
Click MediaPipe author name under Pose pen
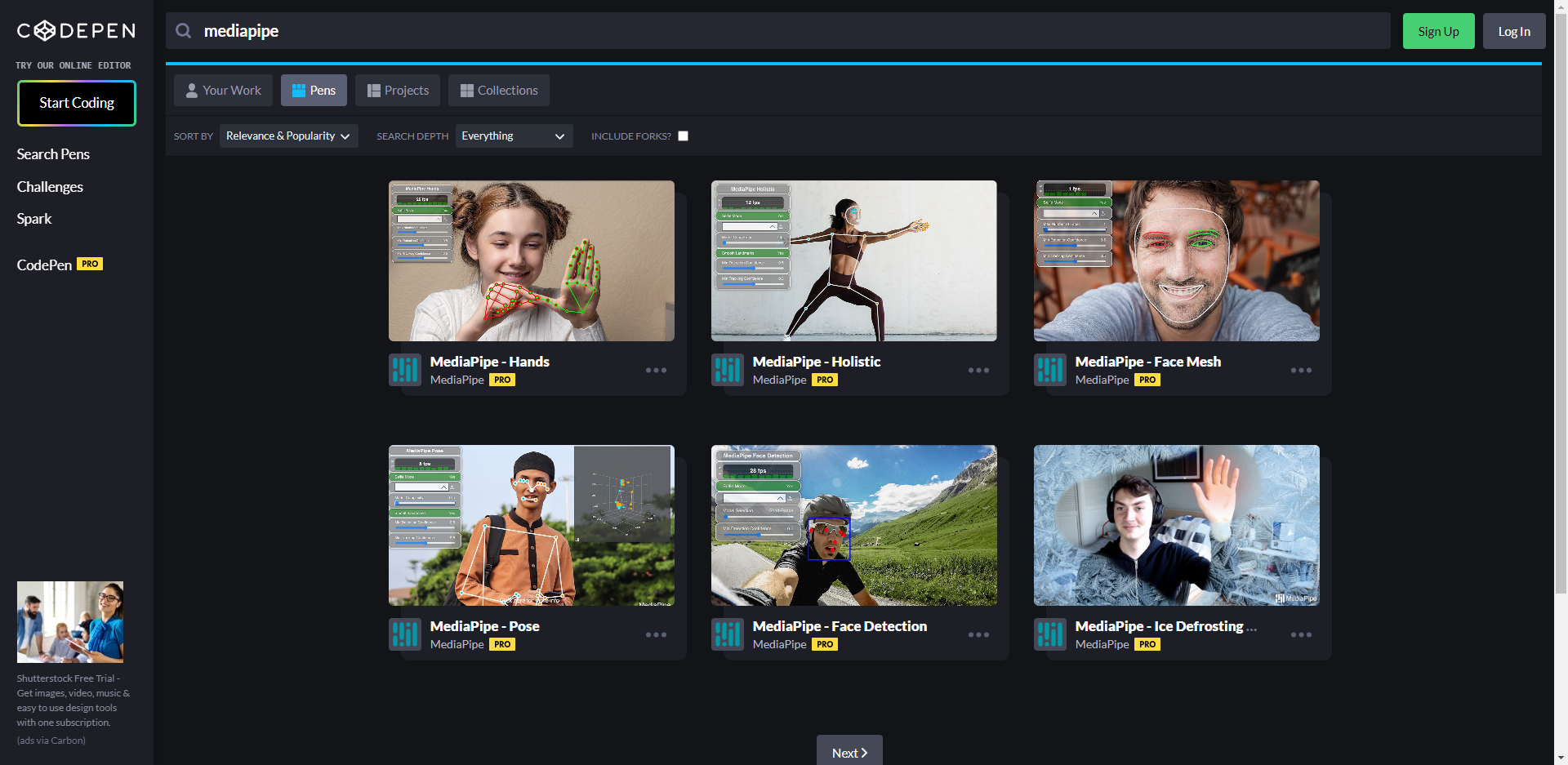point(457,644)
